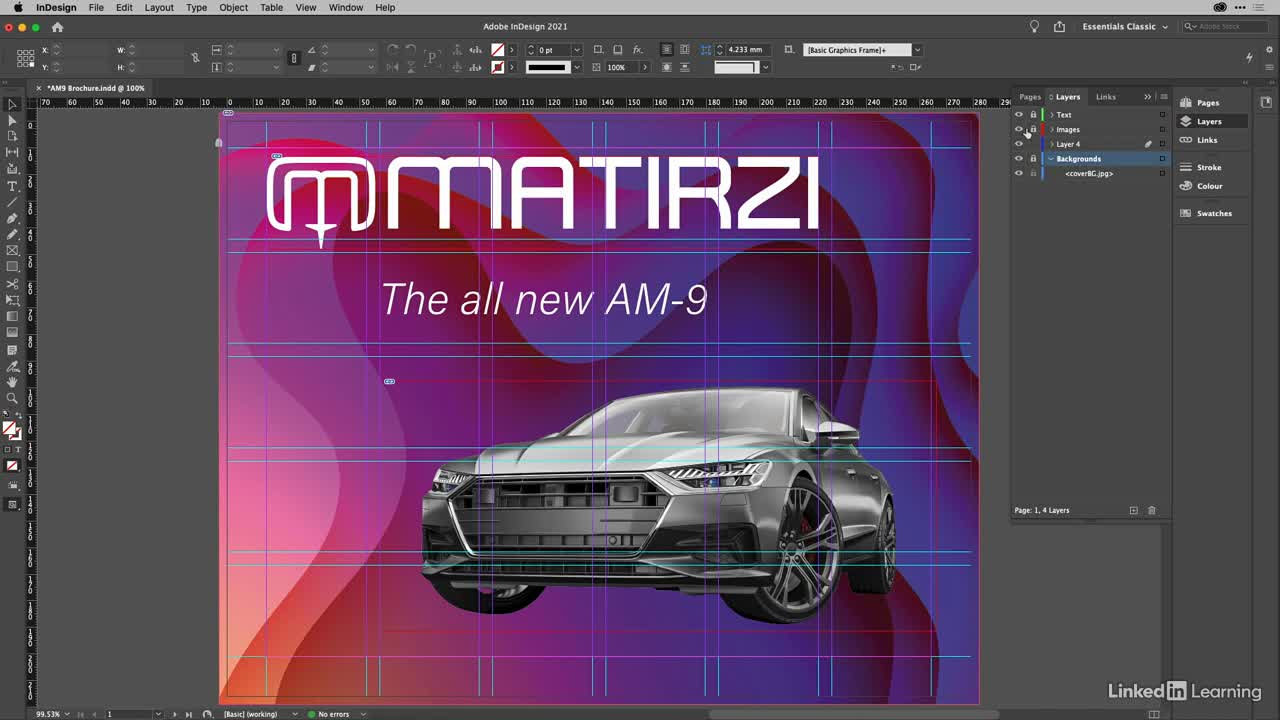Select the Line tool
The height and width of the screenshot is (720, 1280).
(12, 202)
